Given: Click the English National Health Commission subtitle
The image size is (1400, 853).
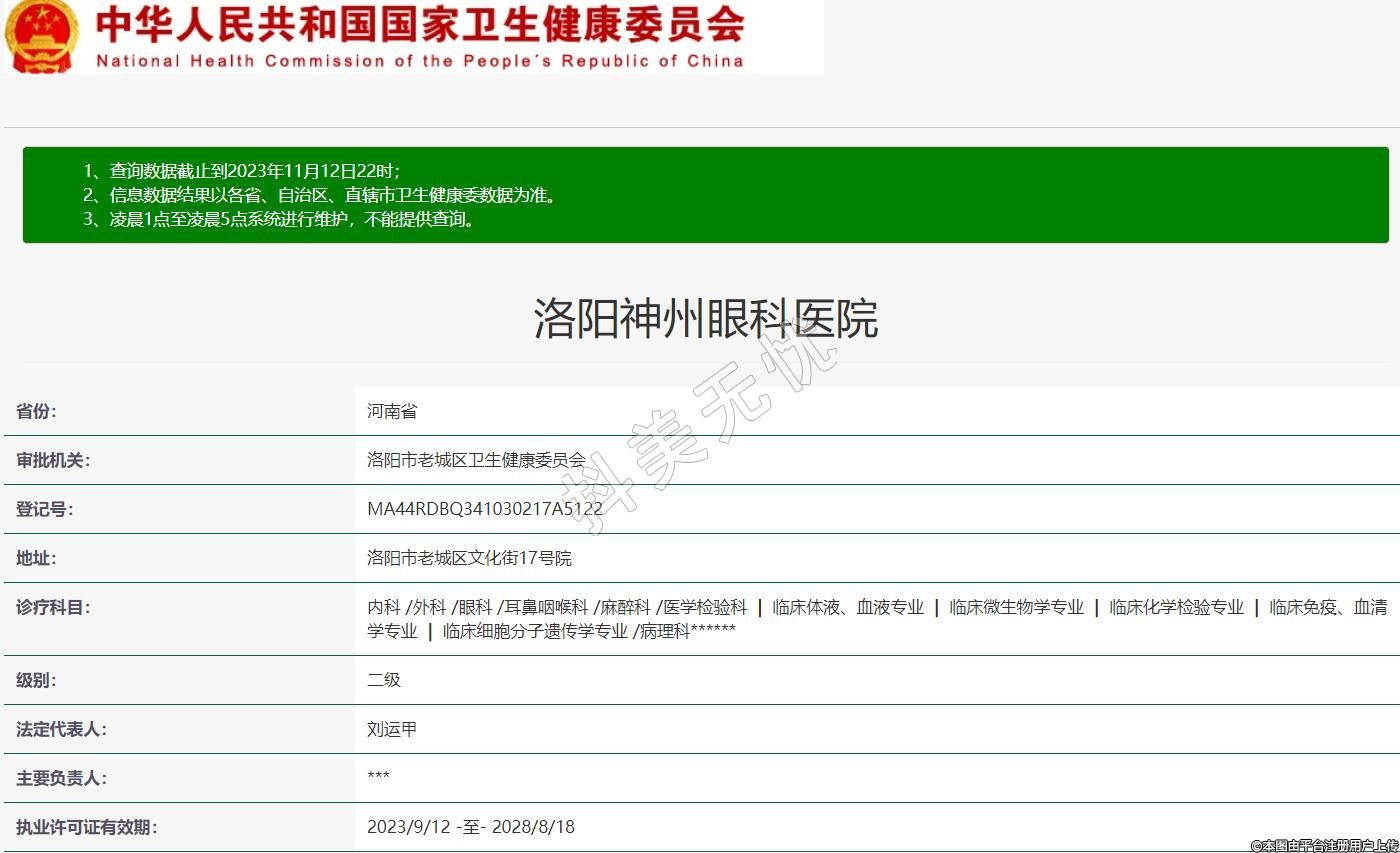Looking at the screenshot, I should (420, 61).
